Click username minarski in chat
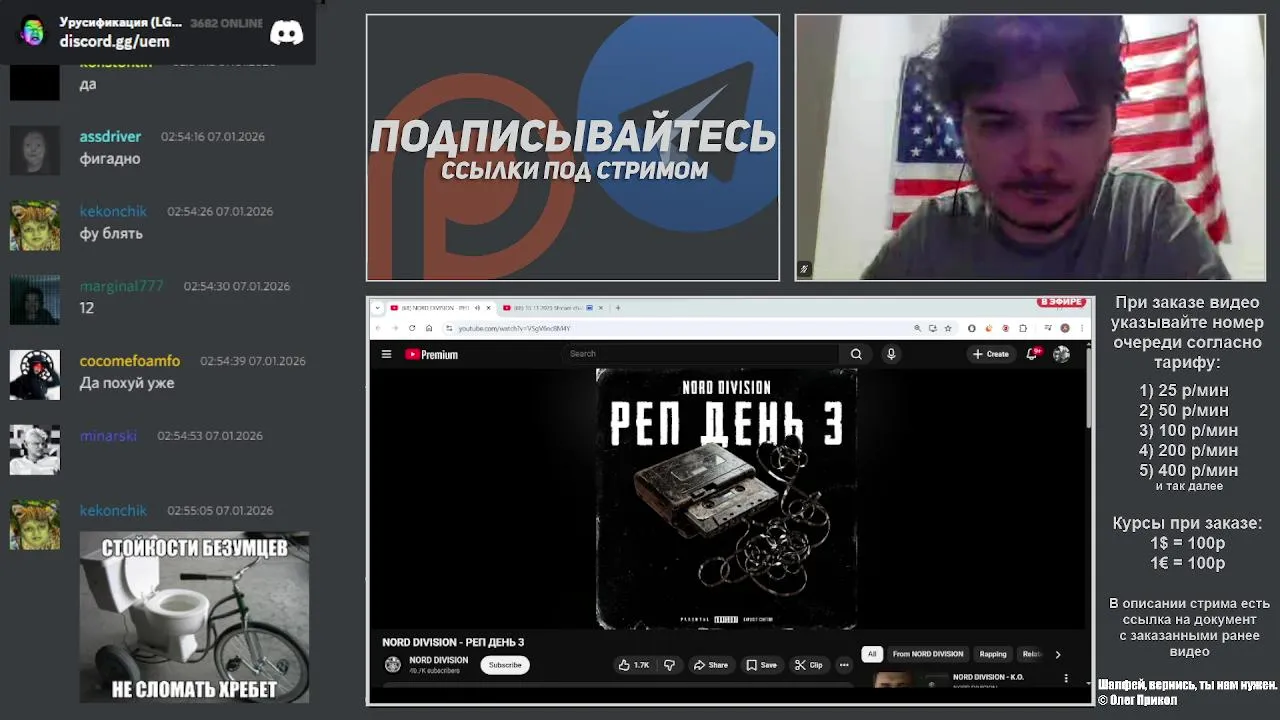This screenshot has height=720, width=1280. [108, 436]
